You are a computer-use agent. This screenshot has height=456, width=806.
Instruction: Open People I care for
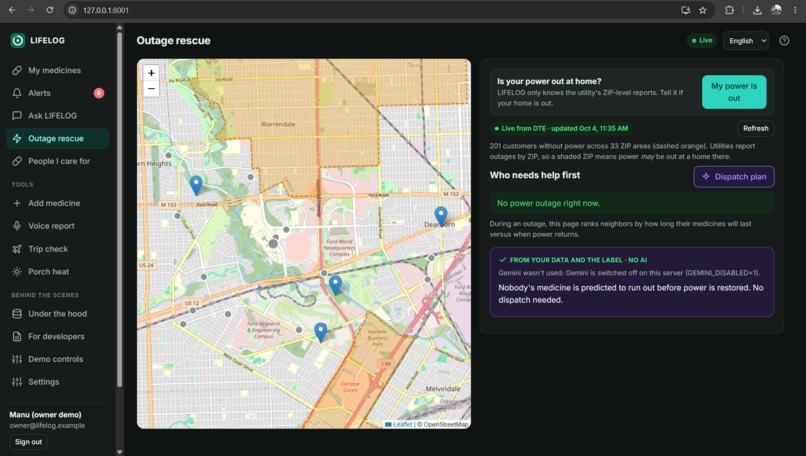coord(58,161)
